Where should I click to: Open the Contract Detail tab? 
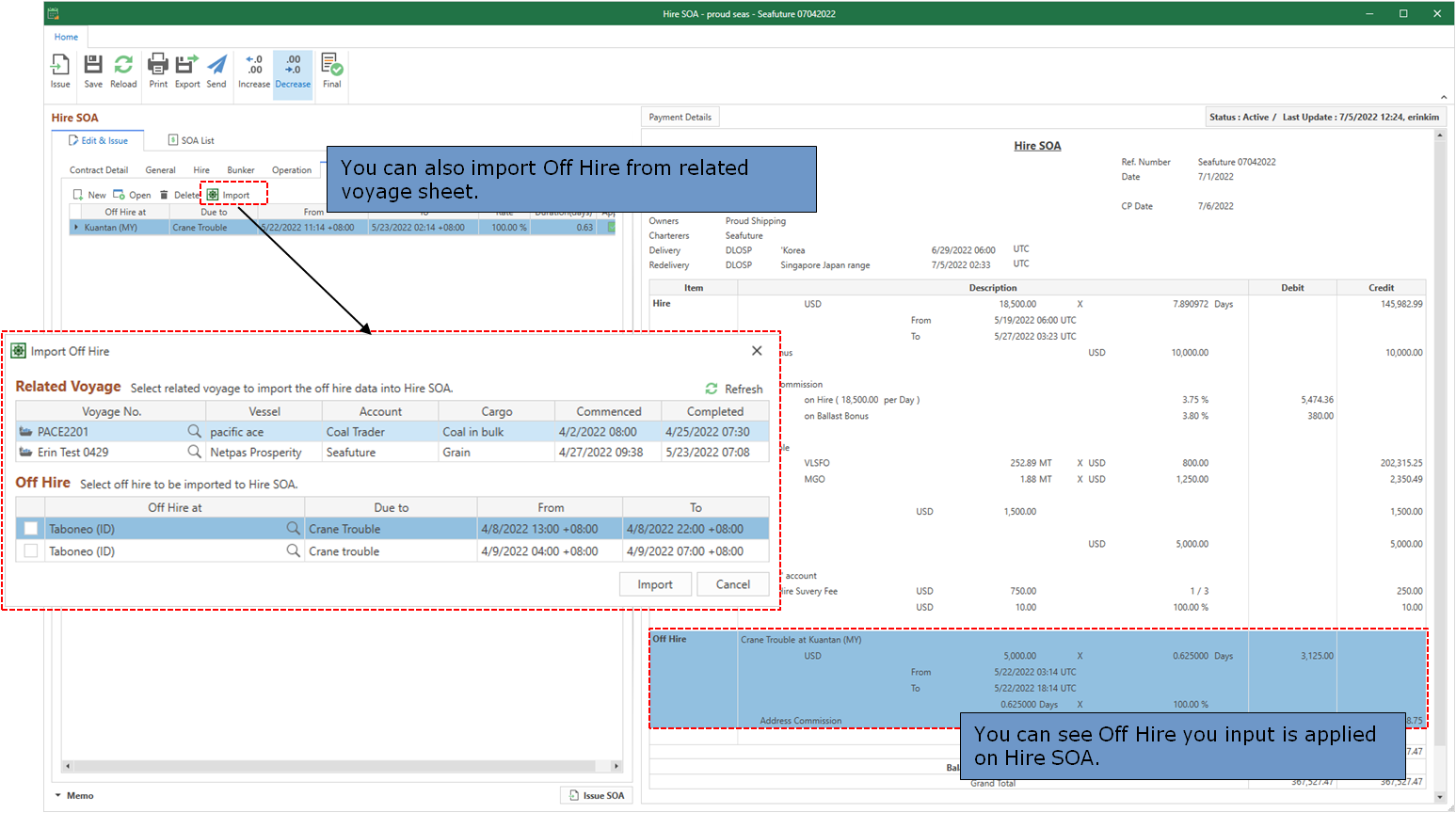click(x=99, y=170)
